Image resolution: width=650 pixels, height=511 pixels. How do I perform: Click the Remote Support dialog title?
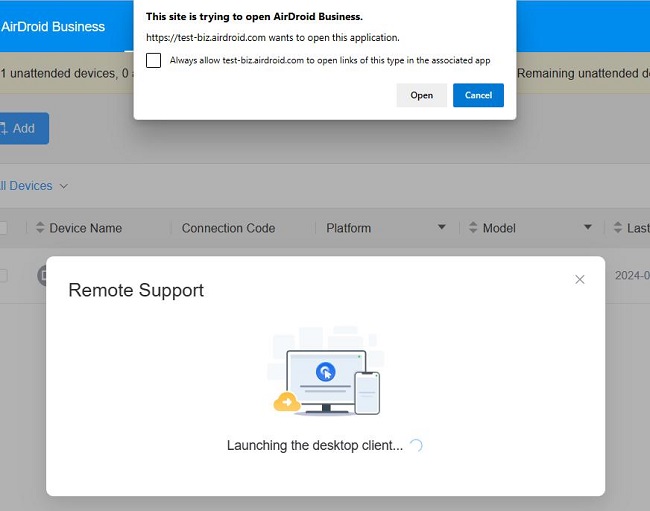[136, 290]
